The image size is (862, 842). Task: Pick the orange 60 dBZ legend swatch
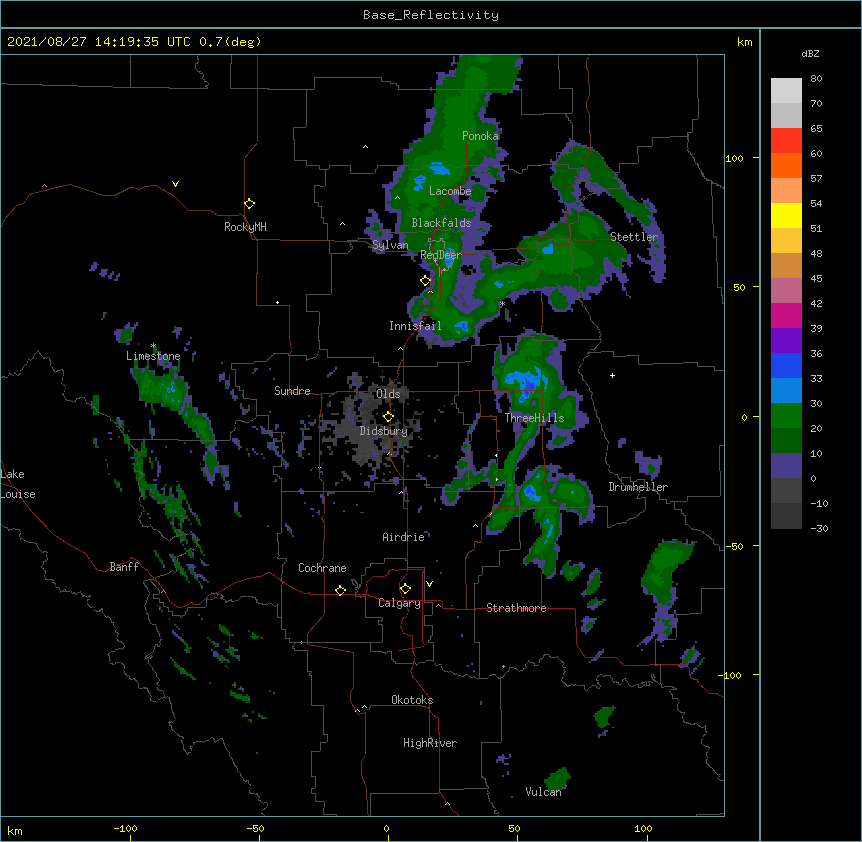pyautogui.click(x=786, y=165)
